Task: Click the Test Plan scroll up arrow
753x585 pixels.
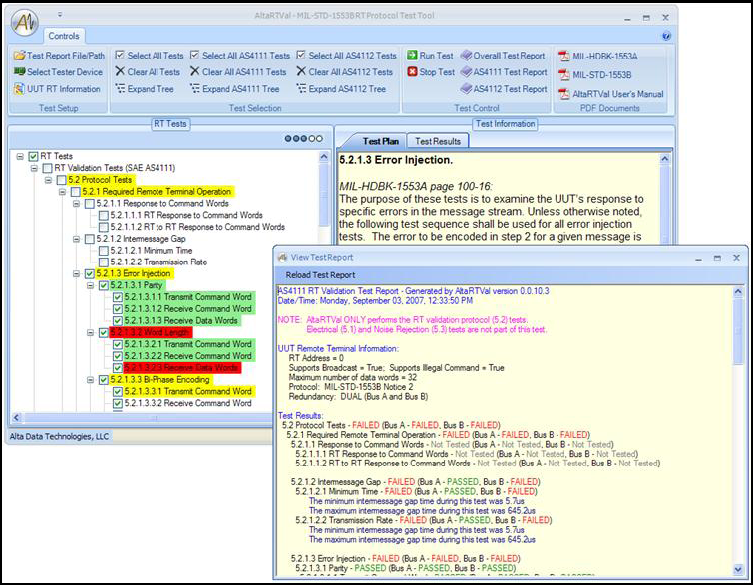Action: tap(665, 159)
